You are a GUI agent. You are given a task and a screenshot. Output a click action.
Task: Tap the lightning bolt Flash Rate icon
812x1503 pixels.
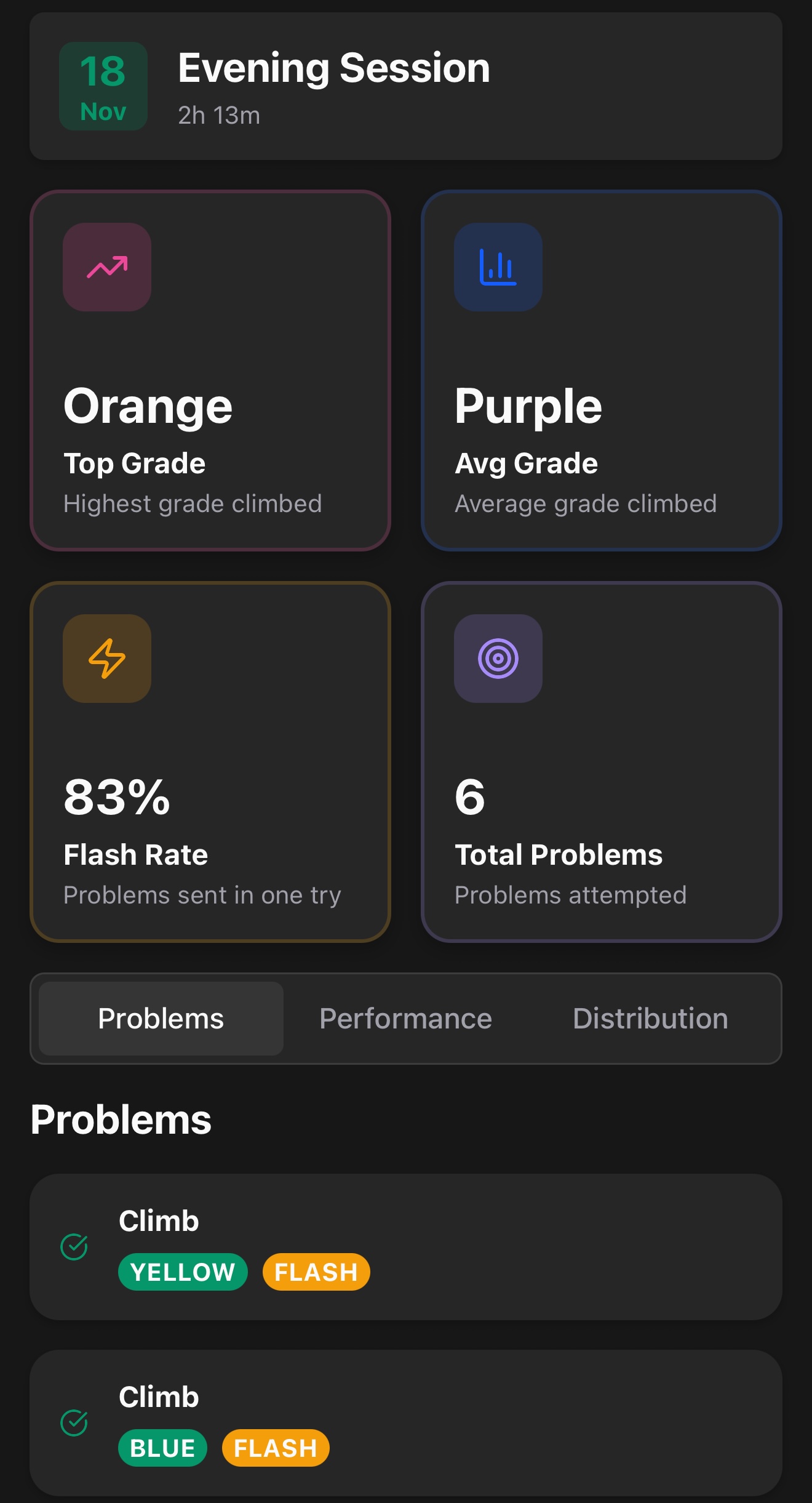(x=107, y=659)
